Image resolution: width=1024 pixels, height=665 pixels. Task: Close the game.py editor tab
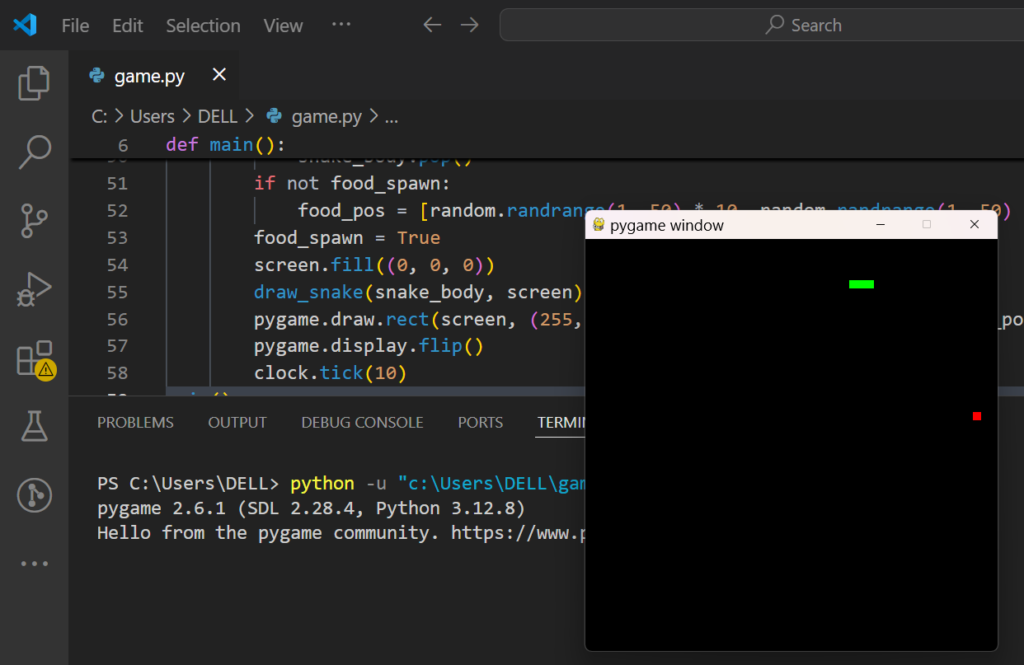pos(219,74)
